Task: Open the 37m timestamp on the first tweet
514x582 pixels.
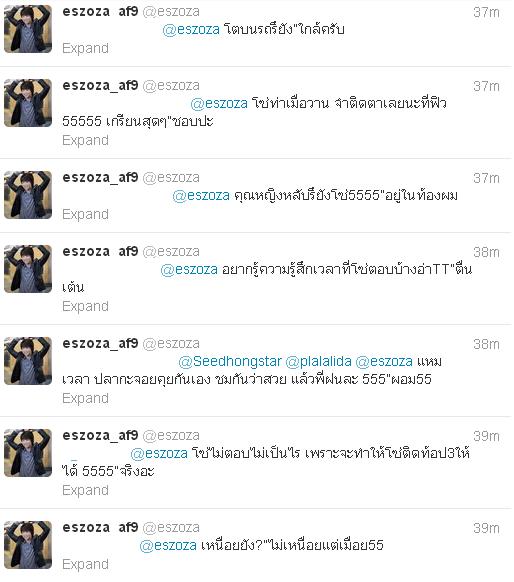Action: [x=486, y=13]
